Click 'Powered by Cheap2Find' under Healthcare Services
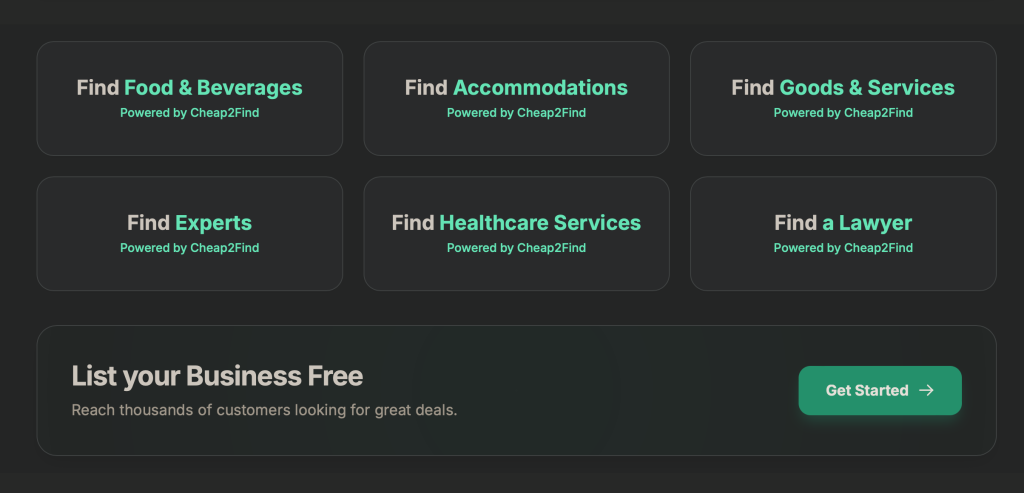Image resolution: width=1024 pixels, height=493 pixels. pyautogui.click(x=516, y=248)
